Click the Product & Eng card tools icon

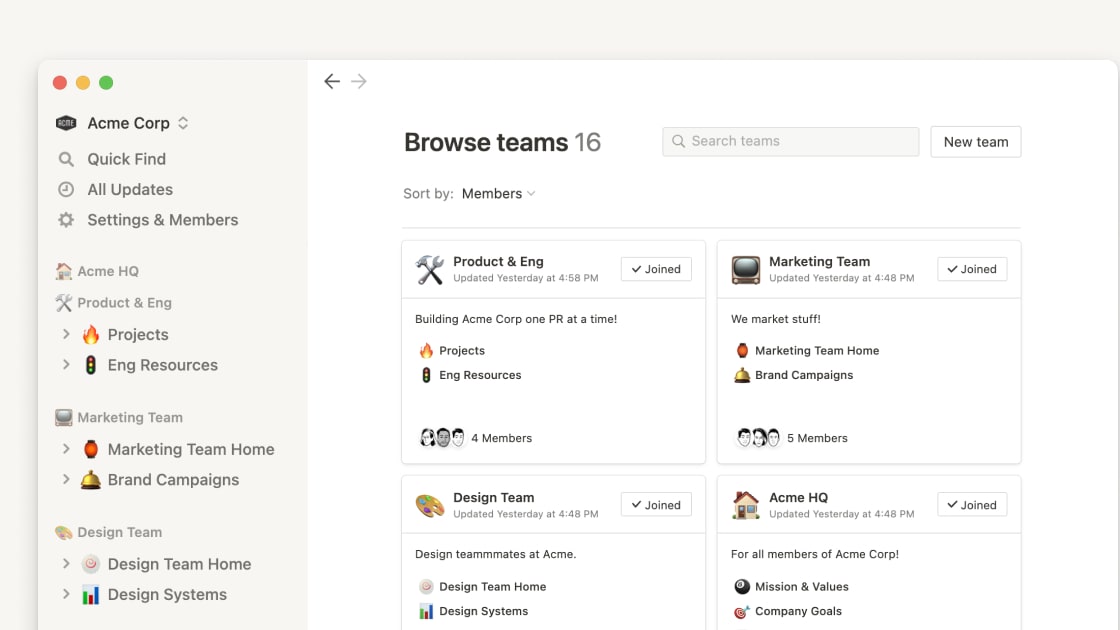430,269
